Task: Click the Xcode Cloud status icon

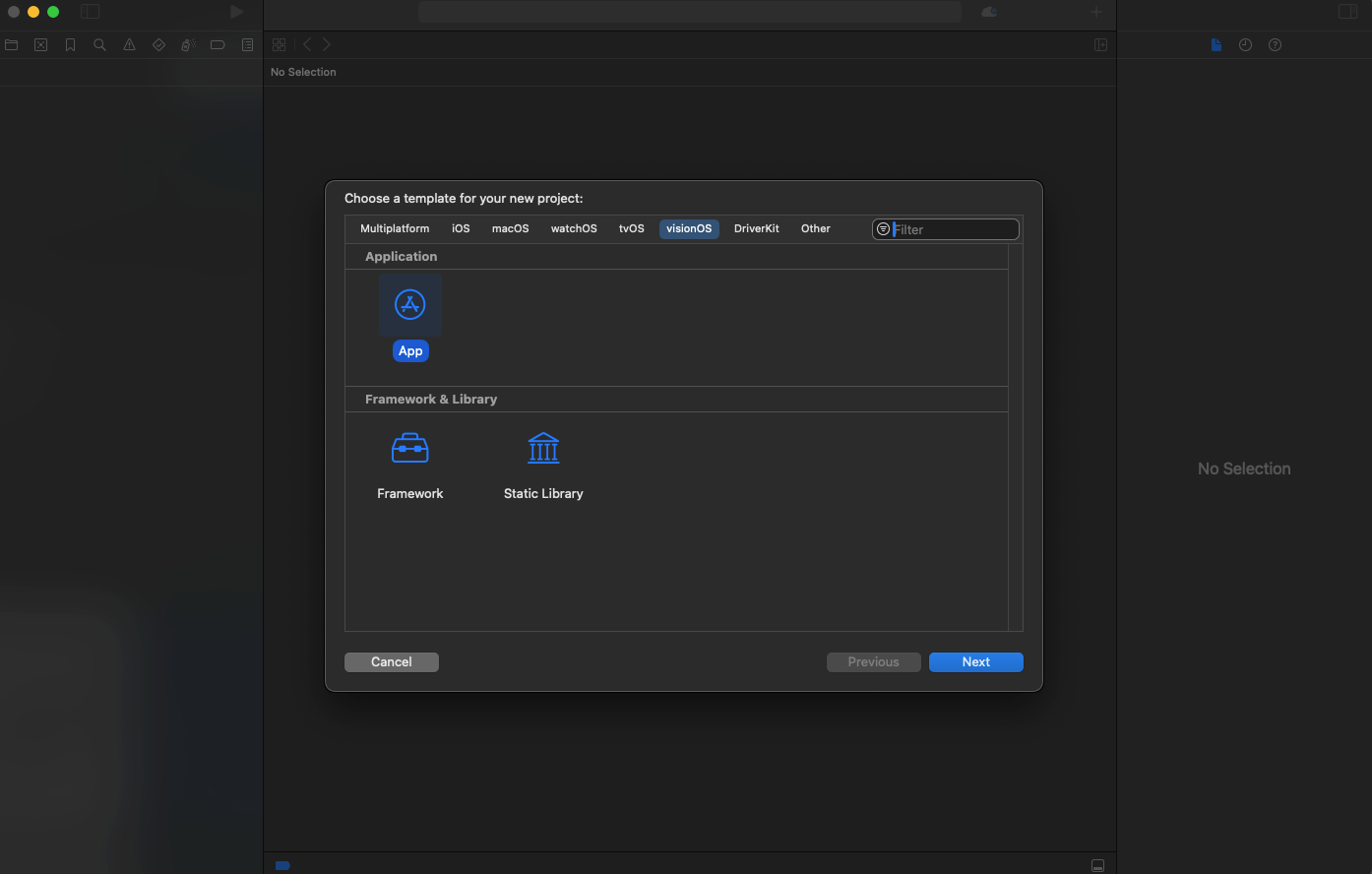Action: (989, 12)
